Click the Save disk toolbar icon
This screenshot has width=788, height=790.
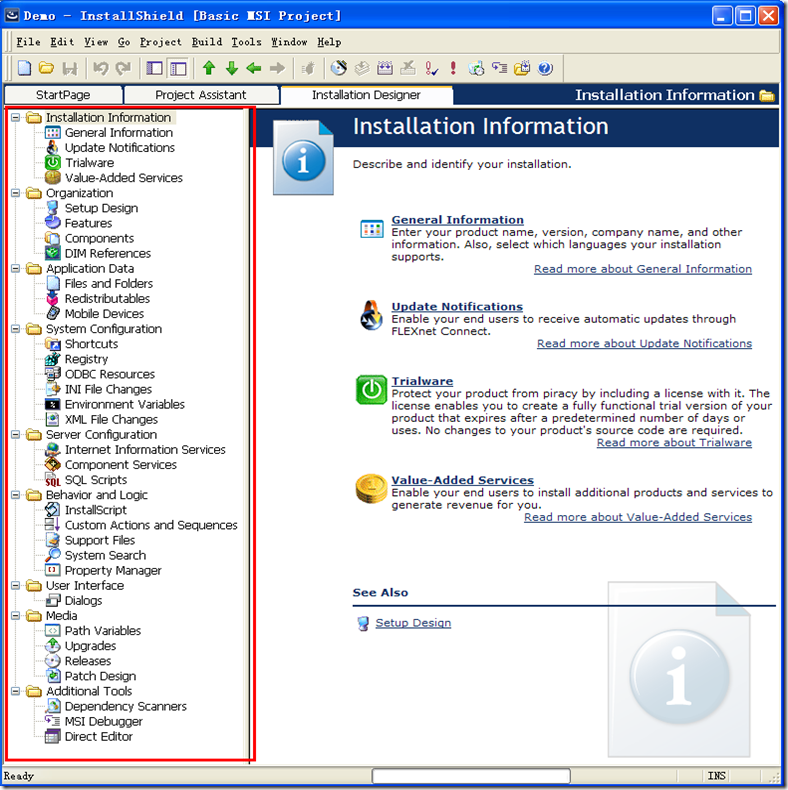click(x=70, y=68)
